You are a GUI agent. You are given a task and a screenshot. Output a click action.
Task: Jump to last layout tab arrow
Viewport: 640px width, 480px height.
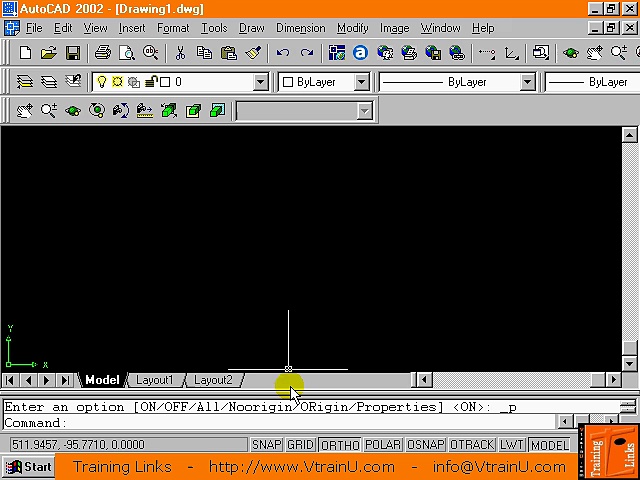pos(65,380)
